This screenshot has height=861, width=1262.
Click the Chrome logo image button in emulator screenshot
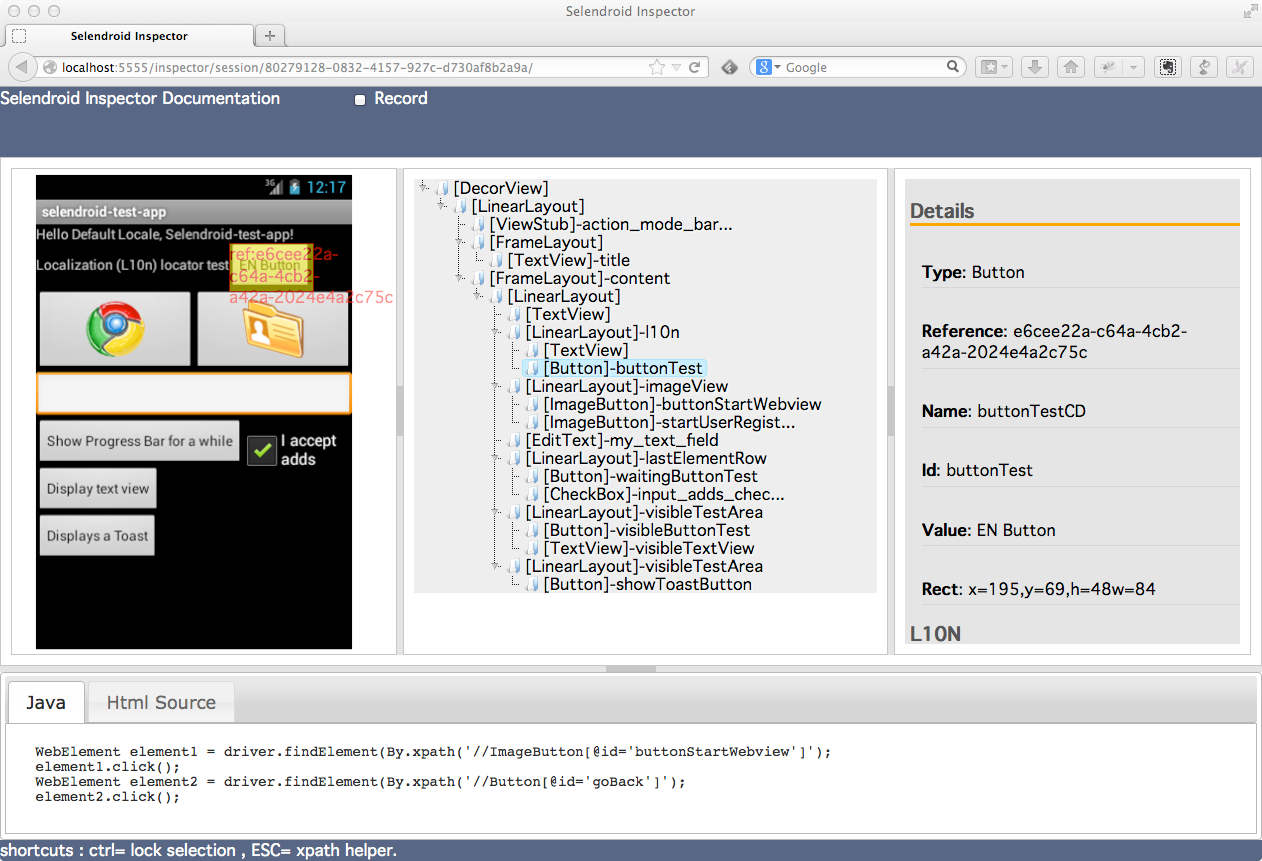114,330
